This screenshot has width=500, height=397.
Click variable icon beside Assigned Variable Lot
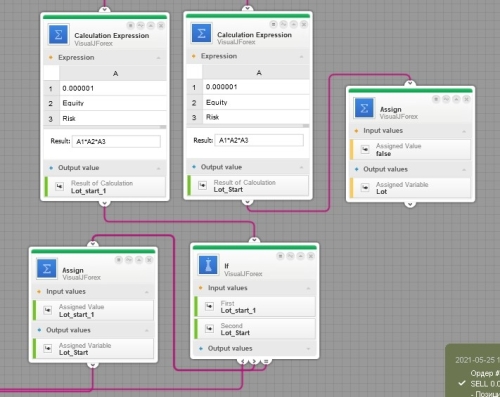coord(365,188)
